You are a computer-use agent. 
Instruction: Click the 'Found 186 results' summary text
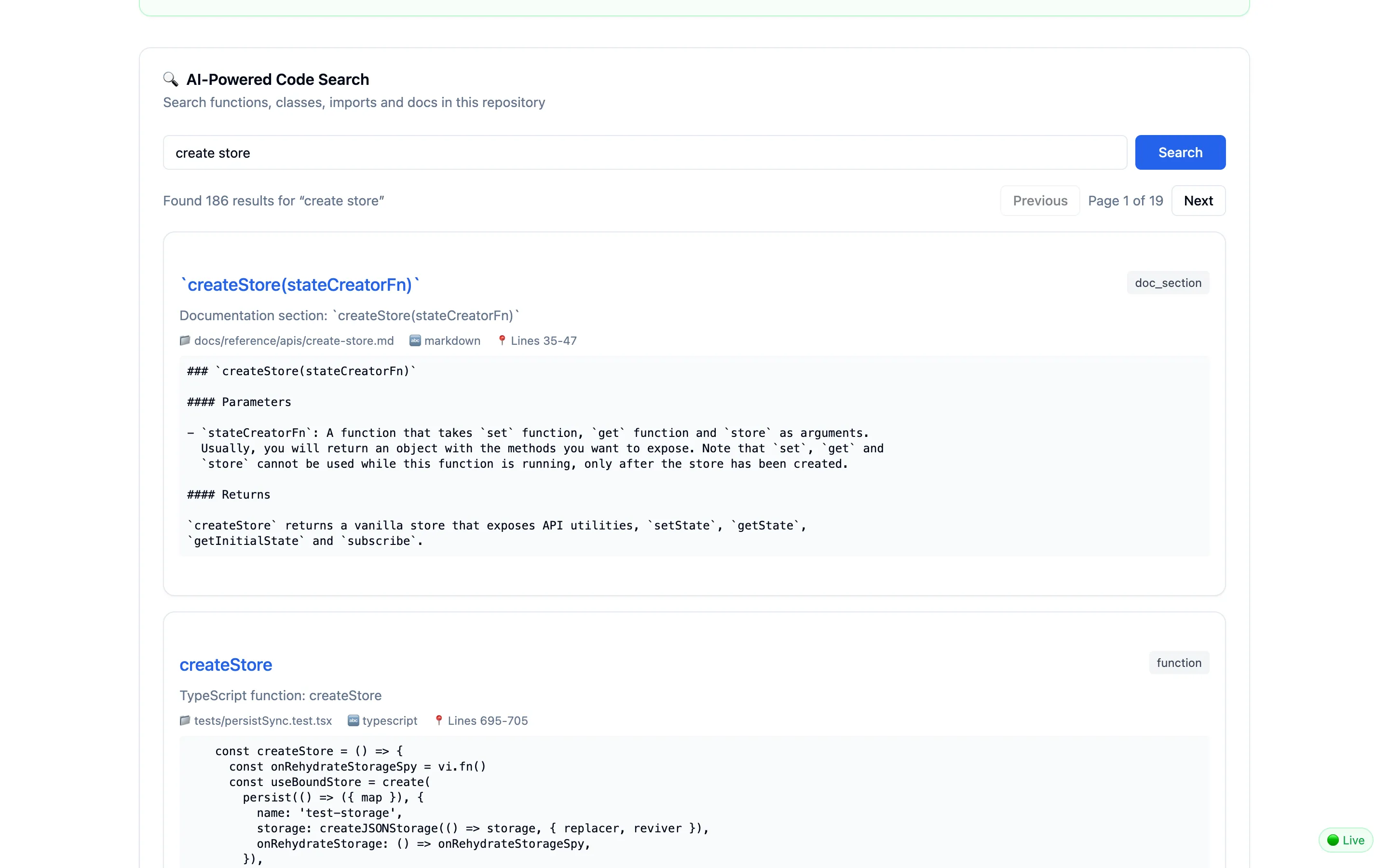(x=273, y=200)
